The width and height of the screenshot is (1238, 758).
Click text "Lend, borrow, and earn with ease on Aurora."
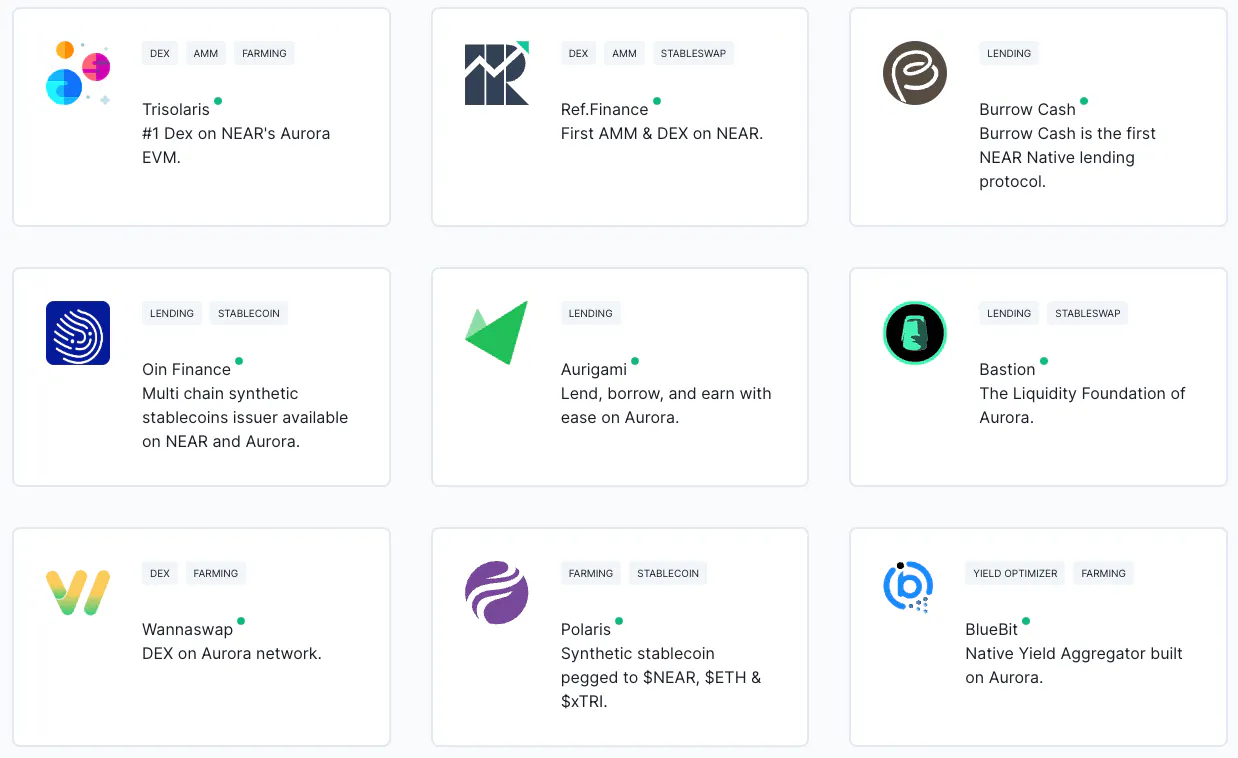tap(666, 406)
